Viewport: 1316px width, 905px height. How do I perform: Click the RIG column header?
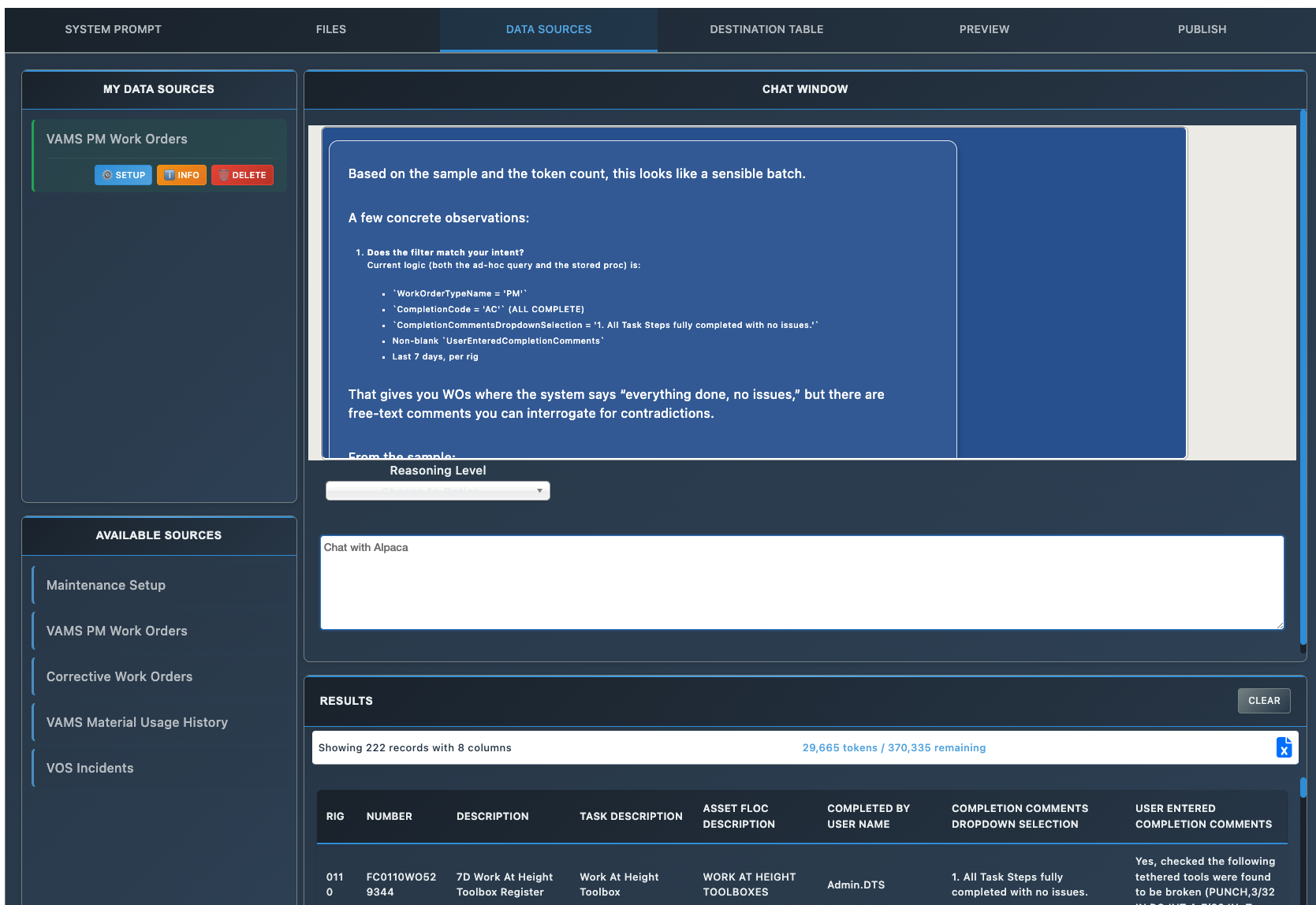[x=335, y=817]
